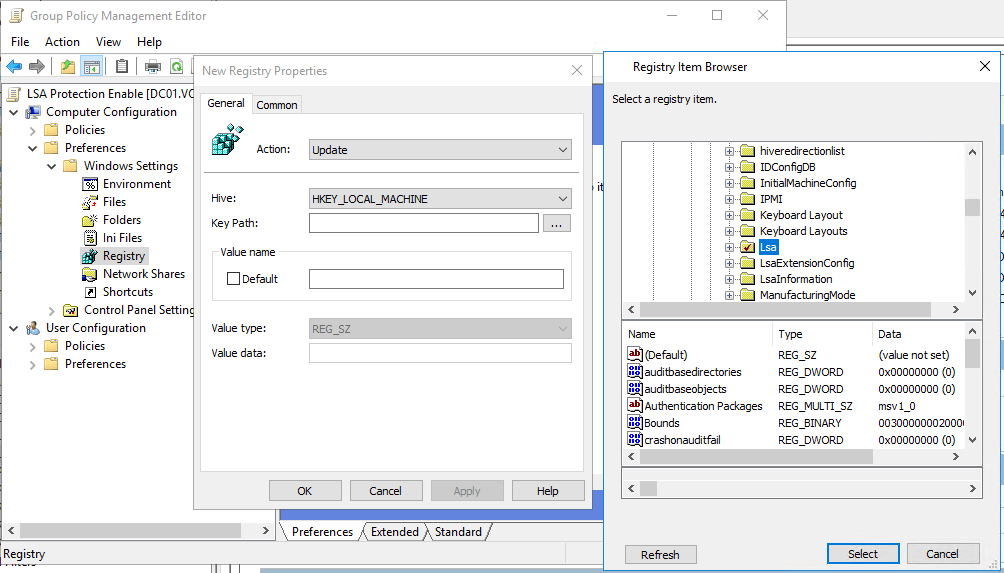Click the Back arrow toolbar icon
The image size is (1004, 573).
(14, 67)
